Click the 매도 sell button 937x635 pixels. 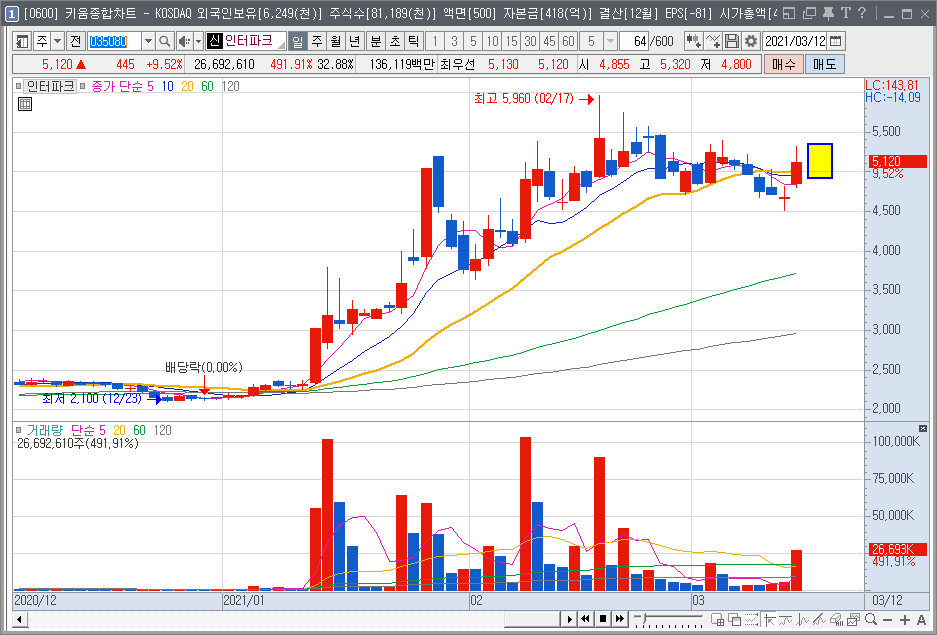tap(825, 64)
